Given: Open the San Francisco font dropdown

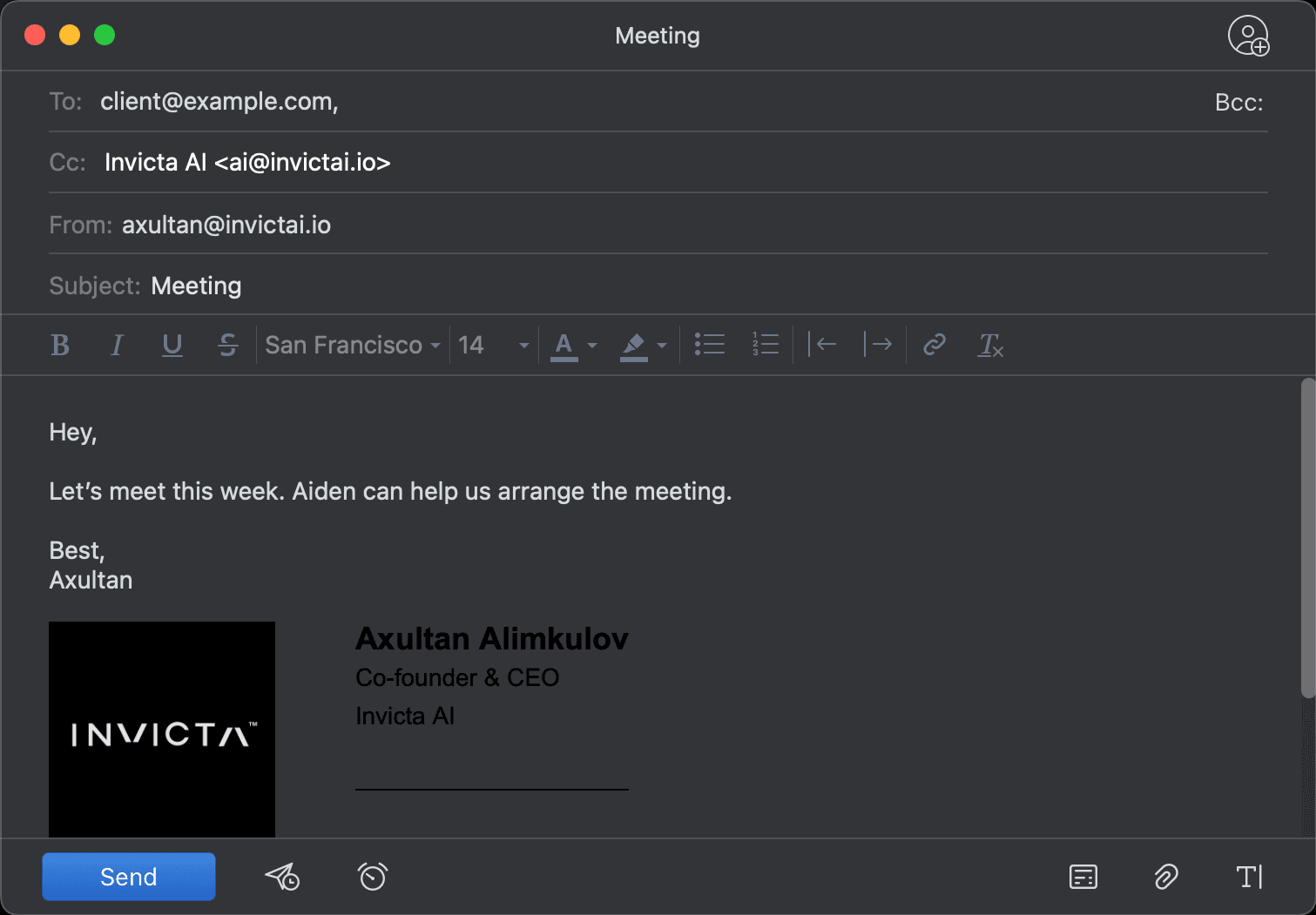Looking at the screenshot, I should (x=352, y=346).
